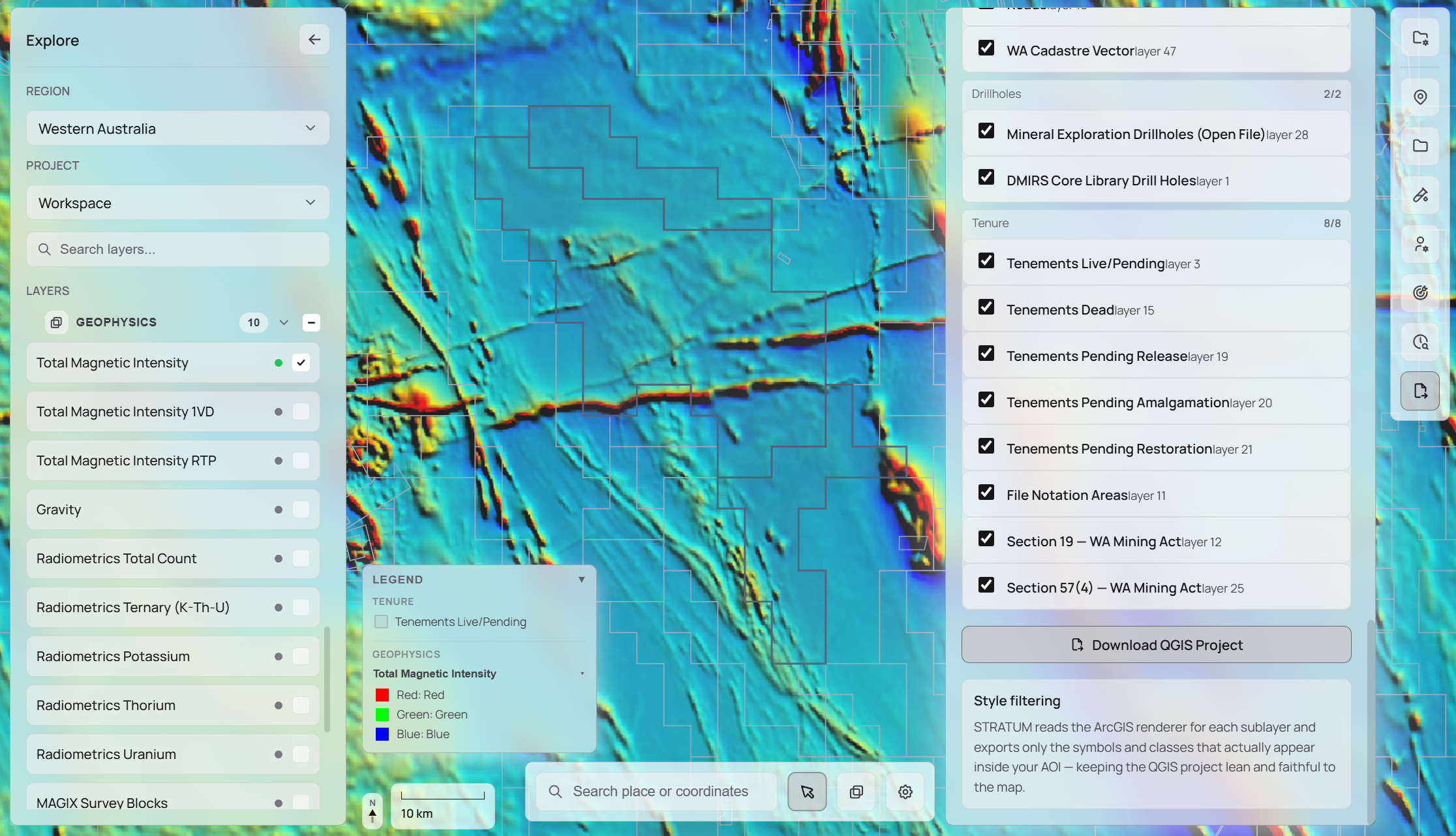Toggle Tenements Live/Pending in legend
This screenshot has height=836, width=1456.
(382, 622)
